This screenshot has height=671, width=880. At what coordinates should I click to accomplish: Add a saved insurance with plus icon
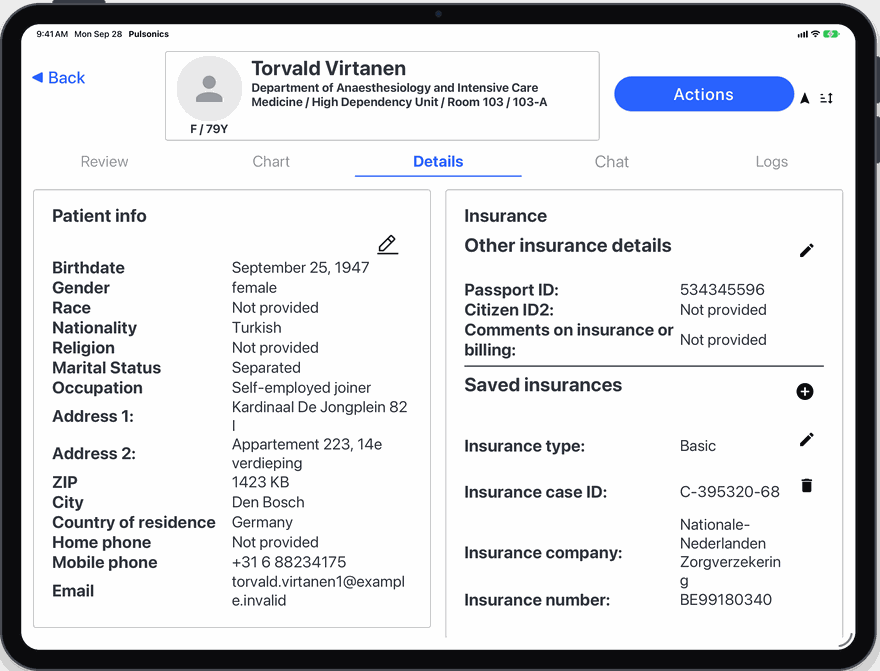pyautogui.click(x=805, y=391)
